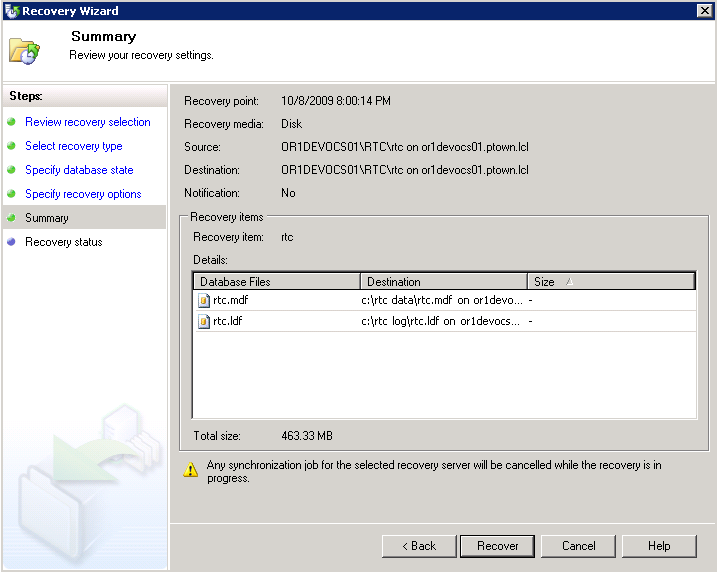This screenshot has width=717, height=572.
Task: Click the rtc.mdf file icon
Action: pos(203,300)
